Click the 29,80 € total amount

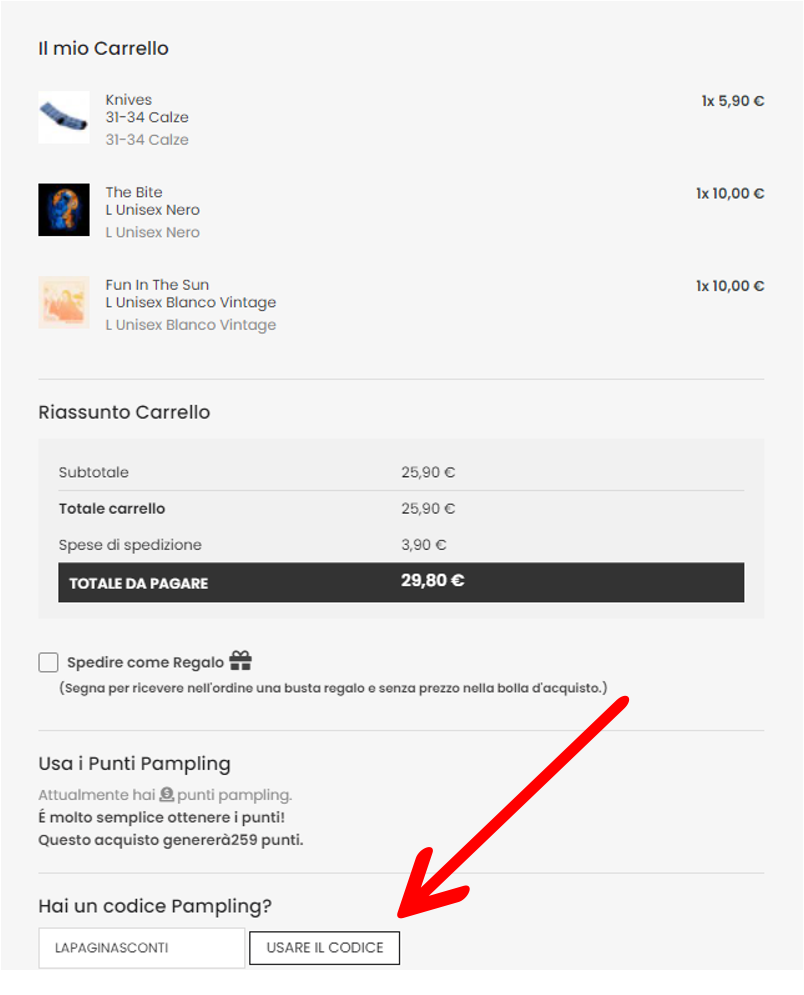point(432,580)
